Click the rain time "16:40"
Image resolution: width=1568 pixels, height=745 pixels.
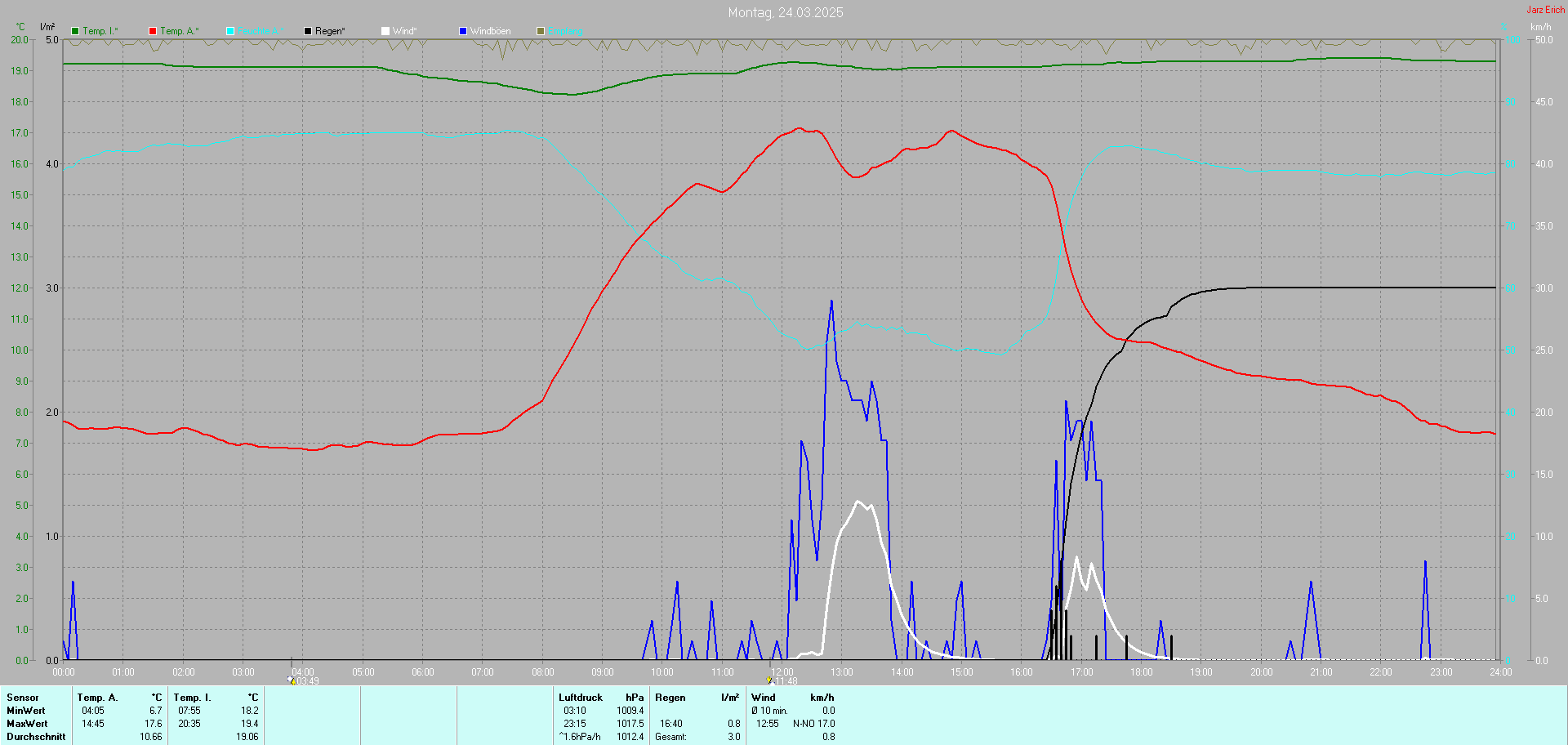tap(671, 724)
